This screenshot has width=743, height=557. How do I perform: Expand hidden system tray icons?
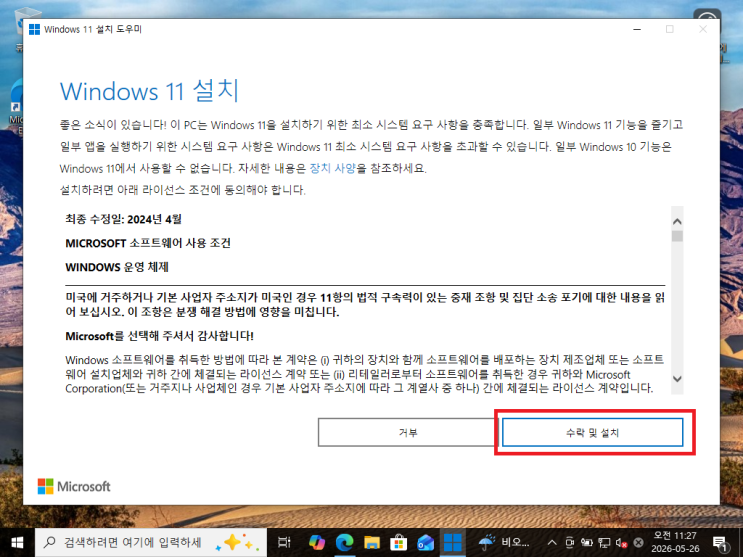(552, 542)
